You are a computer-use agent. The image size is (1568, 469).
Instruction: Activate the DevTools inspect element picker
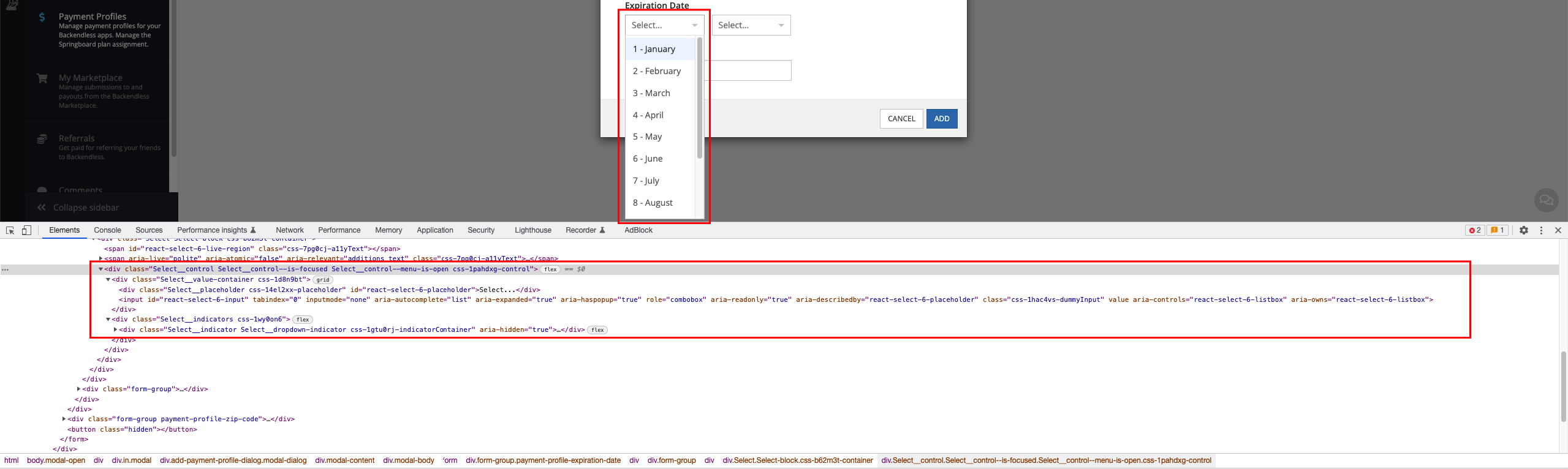coord(10,230)
